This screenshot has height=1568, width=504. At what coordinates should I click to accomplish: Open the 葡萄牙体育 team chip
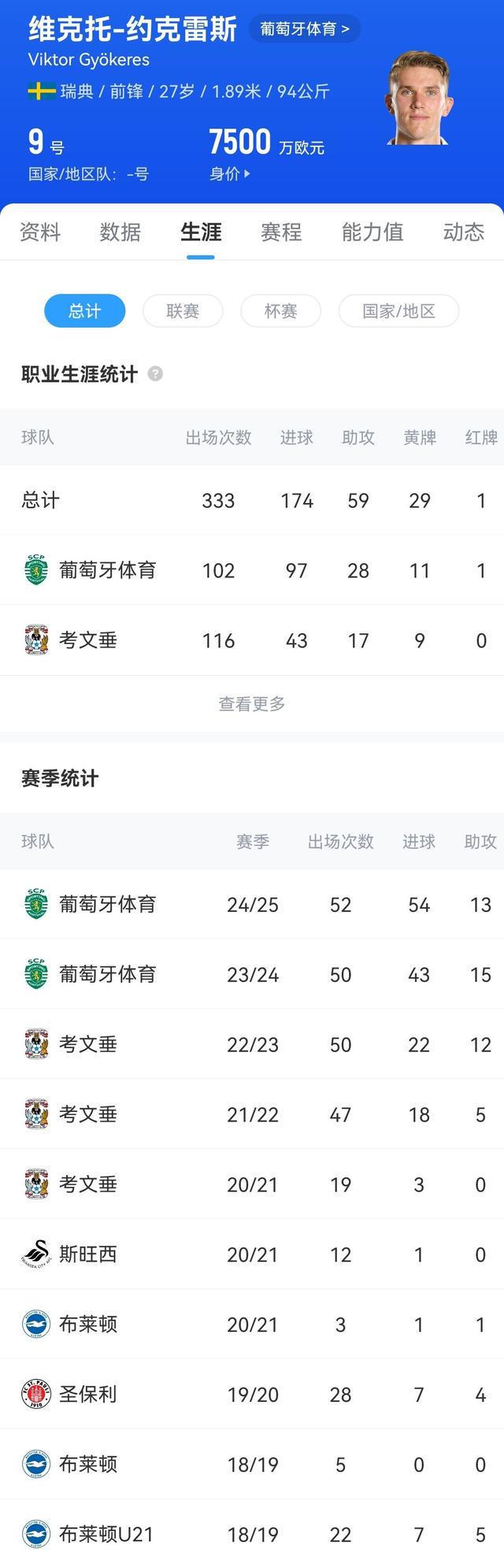305,29
